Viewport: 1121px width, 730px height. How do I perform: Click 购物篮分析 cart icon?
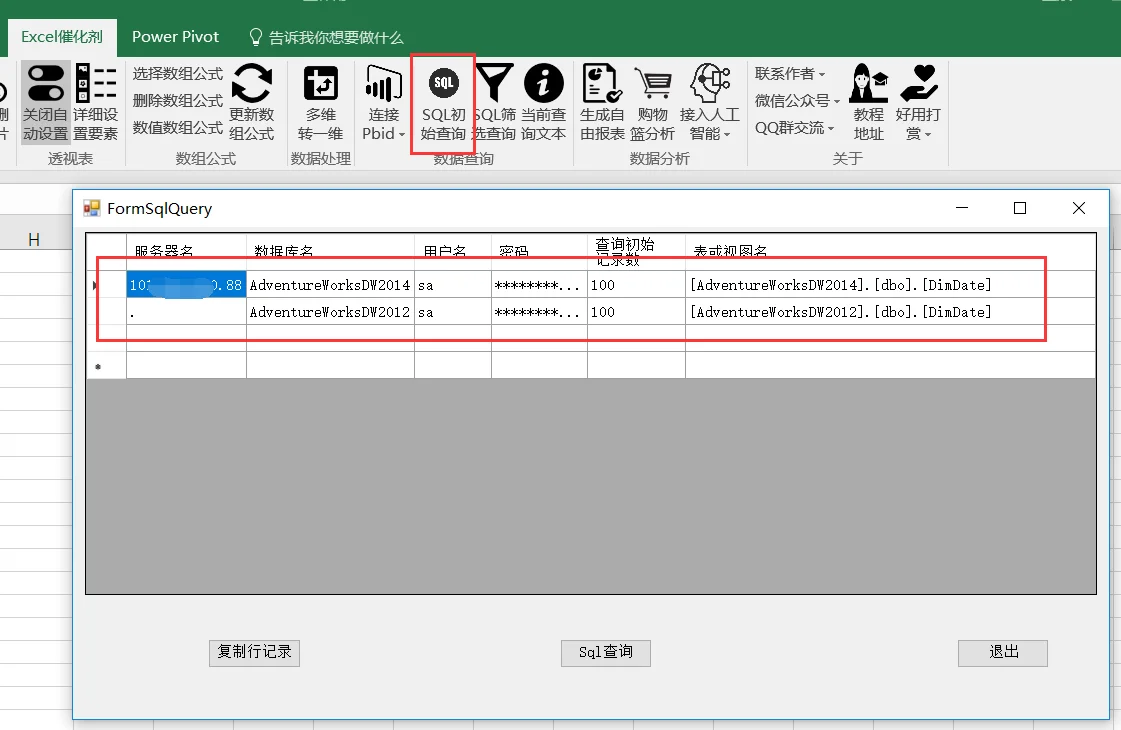[x=653, y=84]
